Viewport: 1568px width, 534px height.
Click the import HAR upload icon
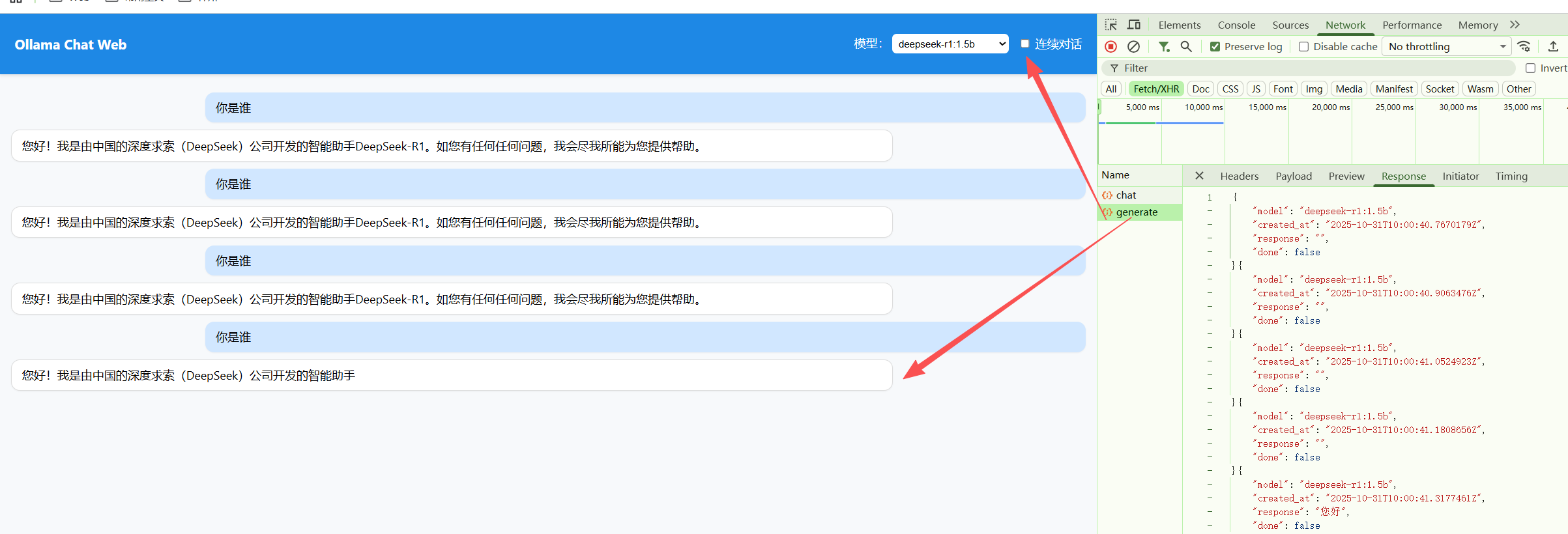(1553, 46)
